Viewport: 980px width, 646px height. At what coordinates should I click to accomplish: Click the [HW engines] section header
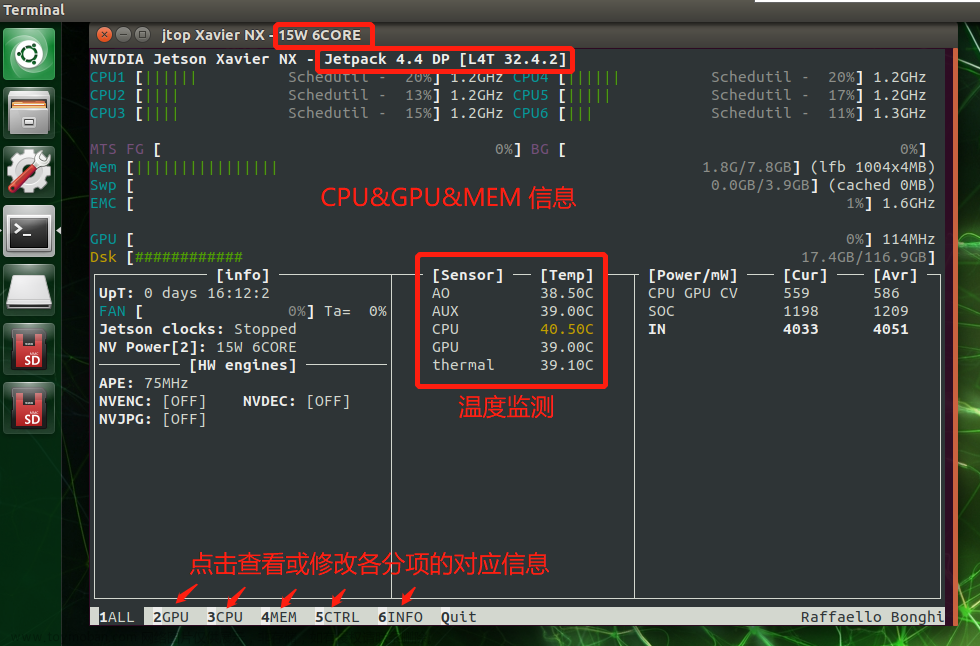(x=242, y=365)
